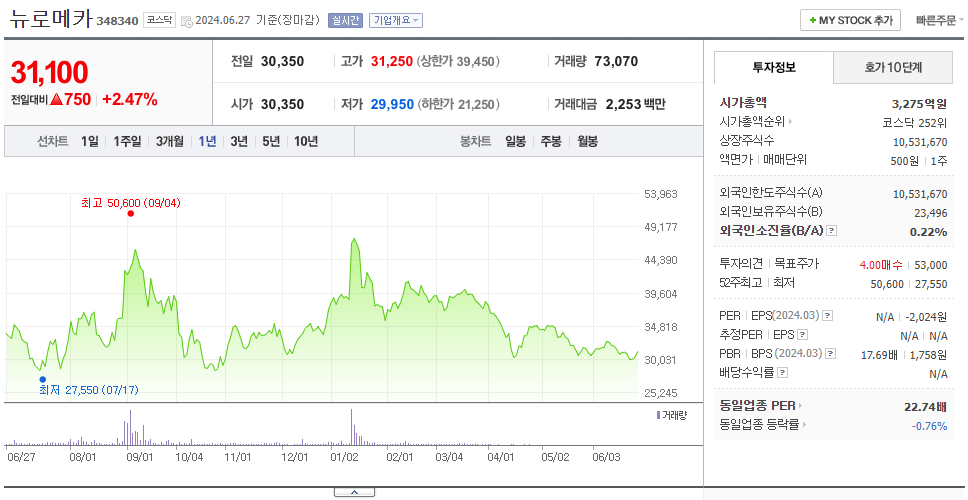Viewport: 968px width, 500px height.
Task: Click the red 최고 50,600 point on chart
Action: pyautogui.click(x=130, y=214)
